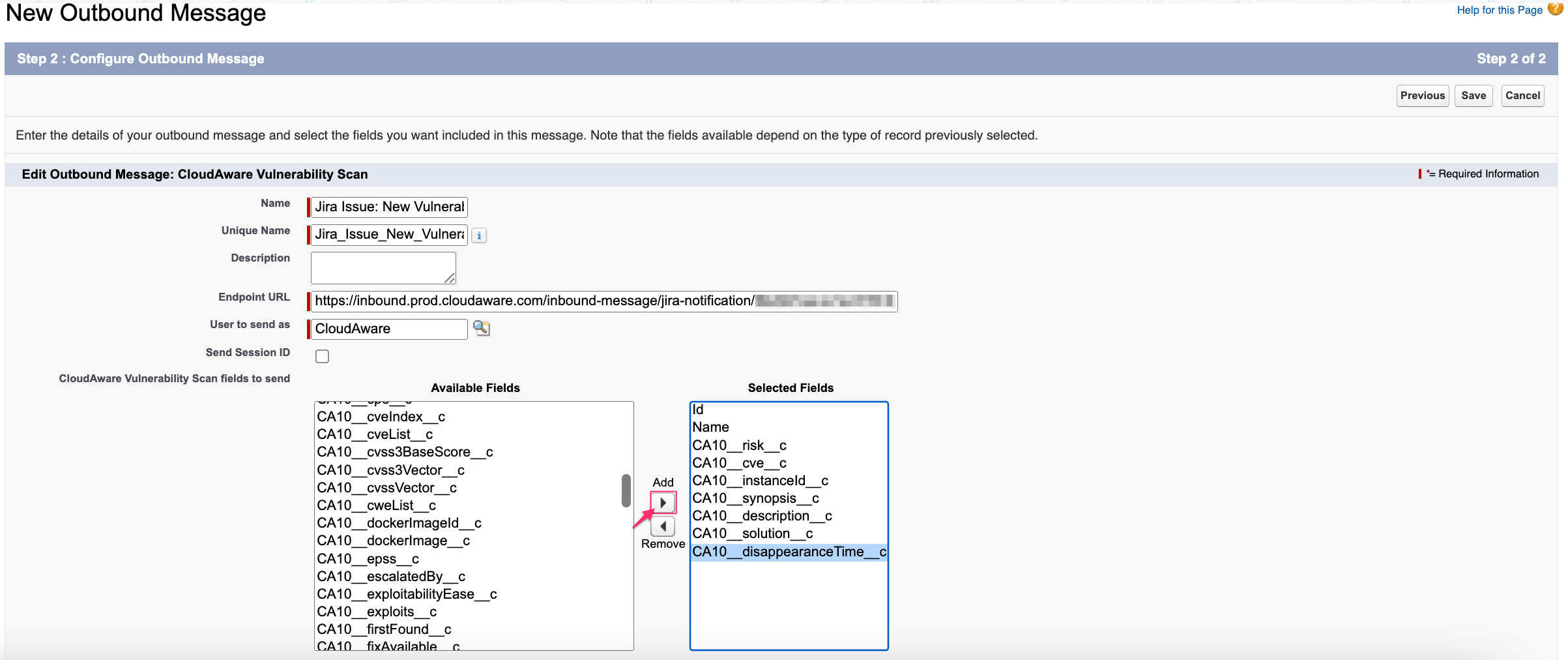Viewport: 1568px width, 660px height.
Task: Click the info icon beside Unique Name
Action: click(x=479, y=235)
